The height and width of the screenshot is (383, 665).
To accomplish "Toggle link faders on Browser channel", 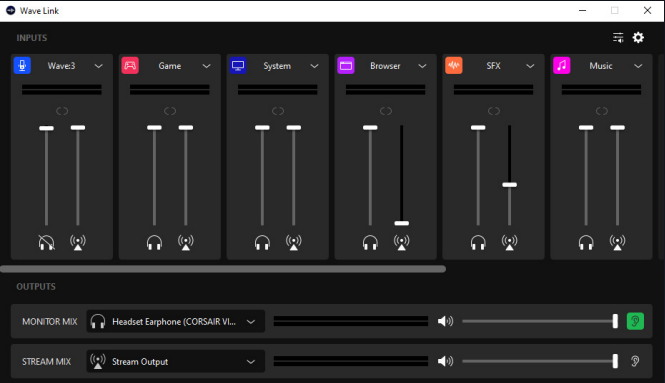I will (x=386, y=111).
